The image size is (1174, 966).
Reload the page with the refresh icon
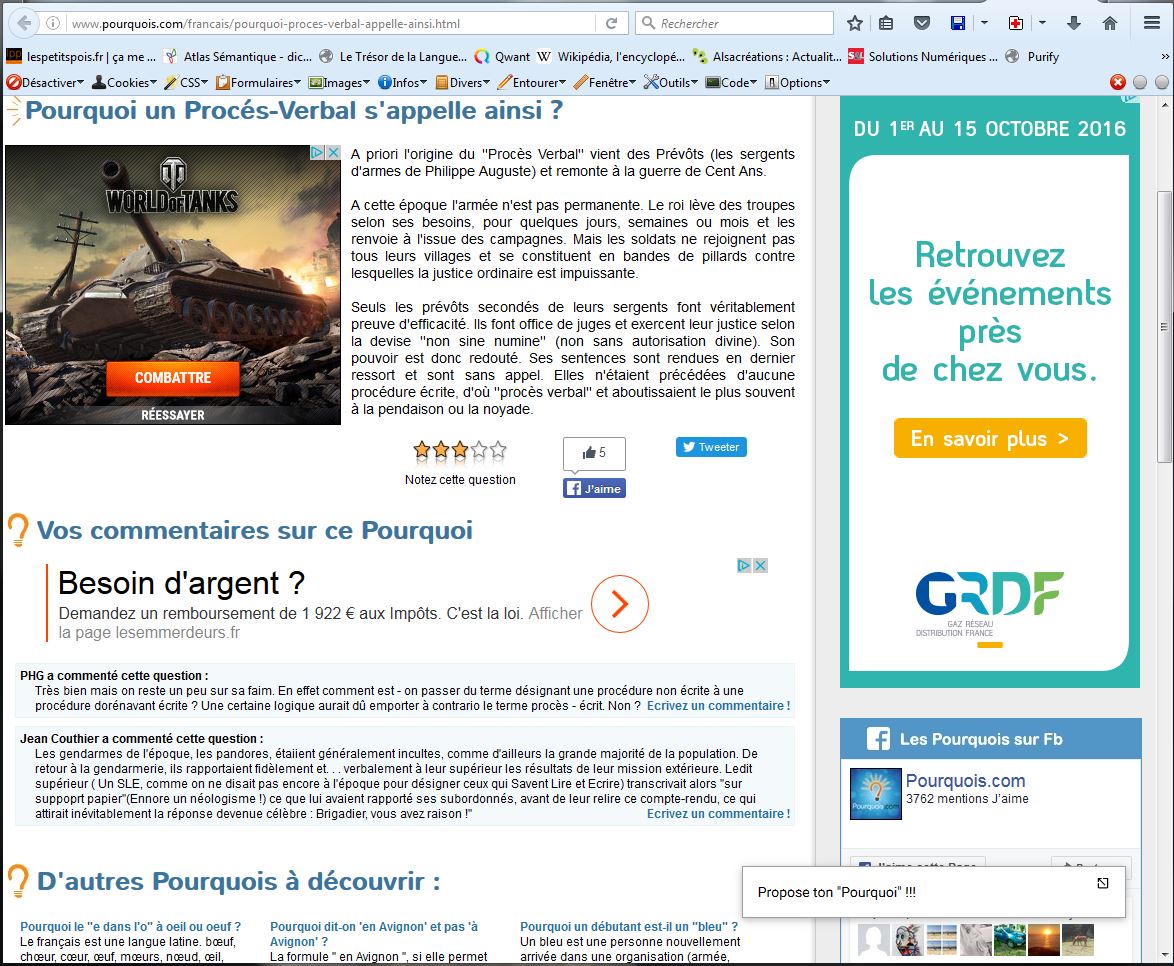click(x=611, y=23)
